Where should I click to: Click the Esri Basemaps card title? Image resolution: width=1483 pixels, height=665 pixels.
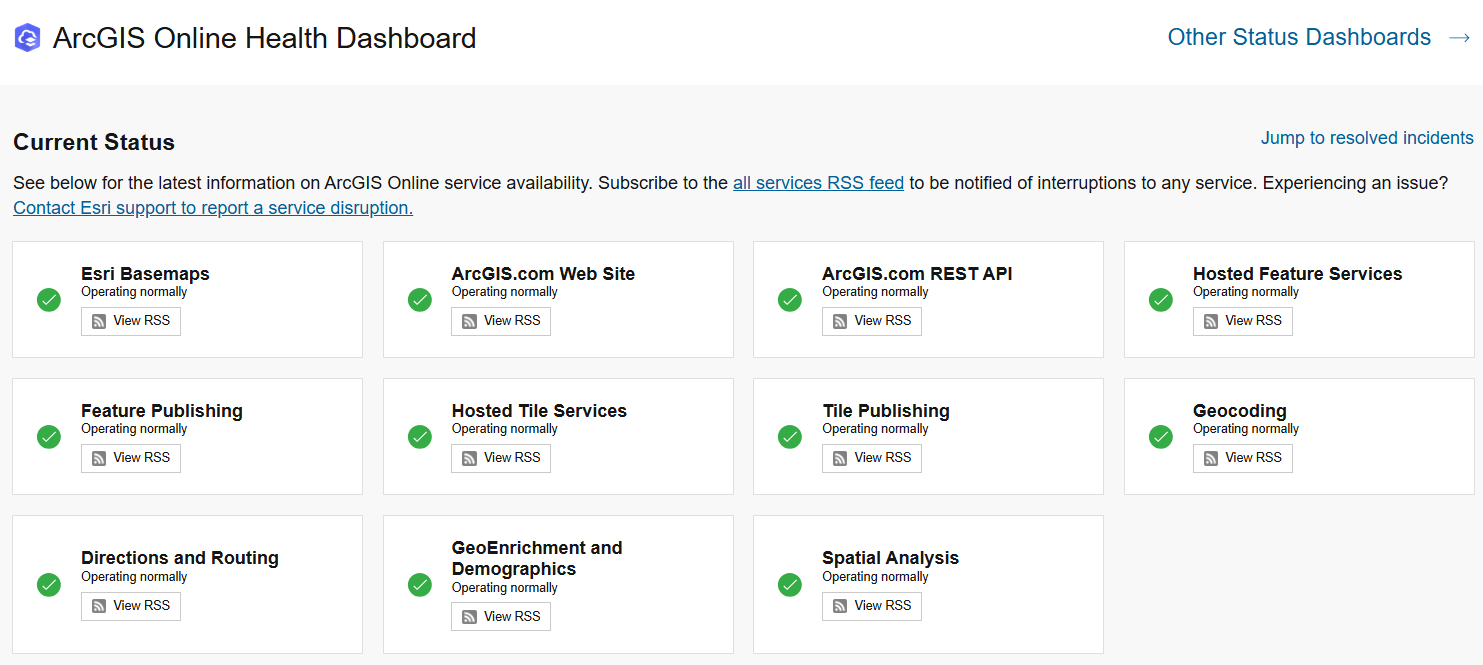145,274
